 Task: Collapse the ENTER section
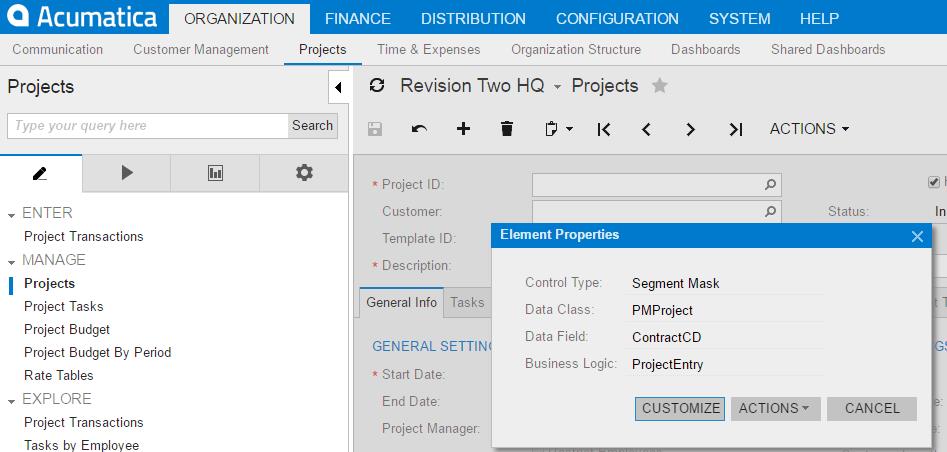tap(11, 215)
